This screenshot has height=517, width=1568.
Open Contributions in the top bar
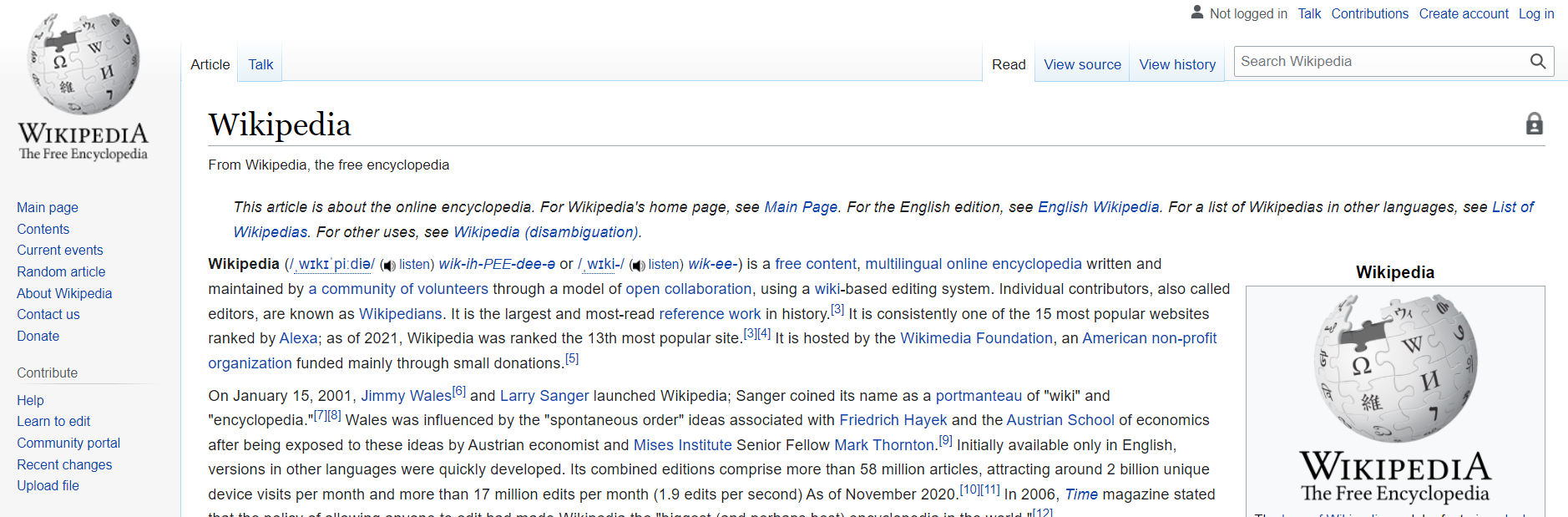[x=1369, y=13]
